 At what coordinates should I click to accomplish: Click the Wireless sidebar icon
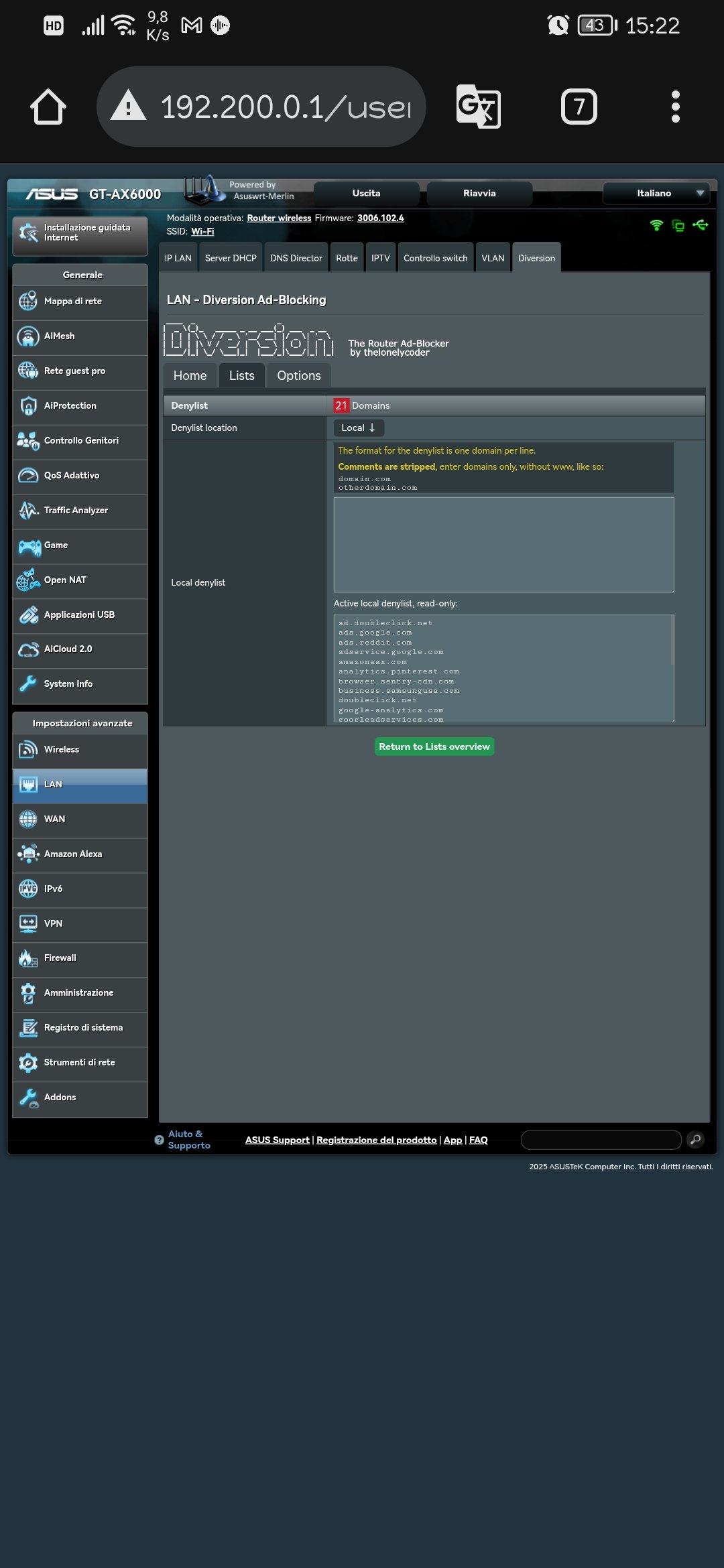coord(28,749)
